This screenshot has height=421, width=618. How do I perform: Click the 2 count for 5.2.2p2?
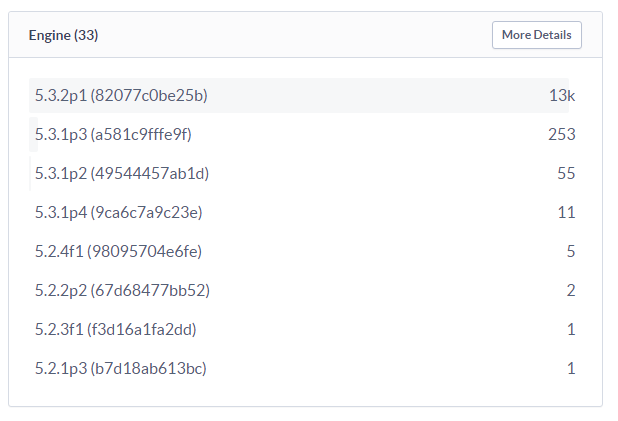tap(571, 291)
